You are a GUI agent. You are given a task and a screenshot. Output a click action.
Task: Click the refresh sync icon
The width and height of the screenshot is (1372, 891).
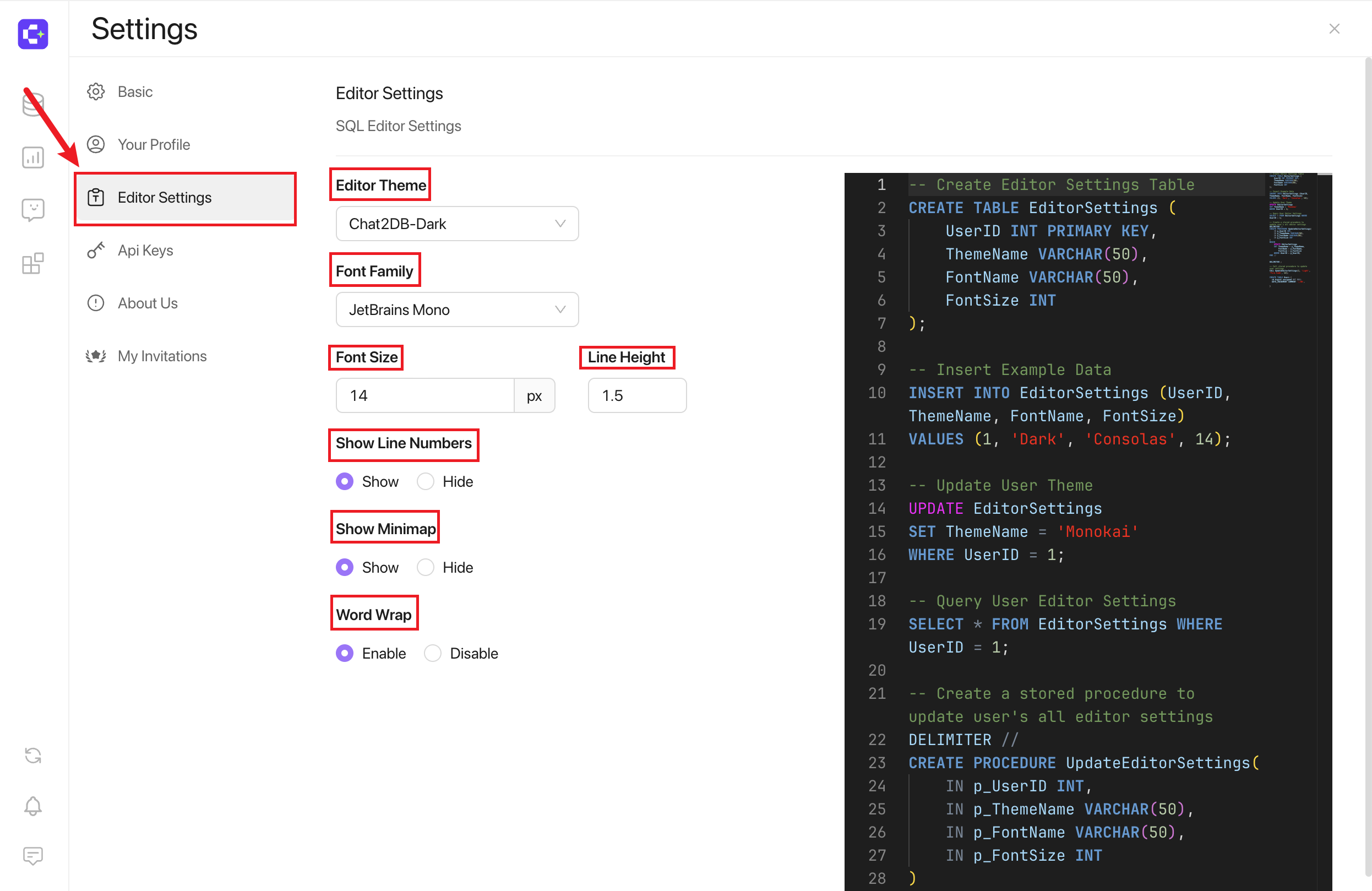[33, 755]
